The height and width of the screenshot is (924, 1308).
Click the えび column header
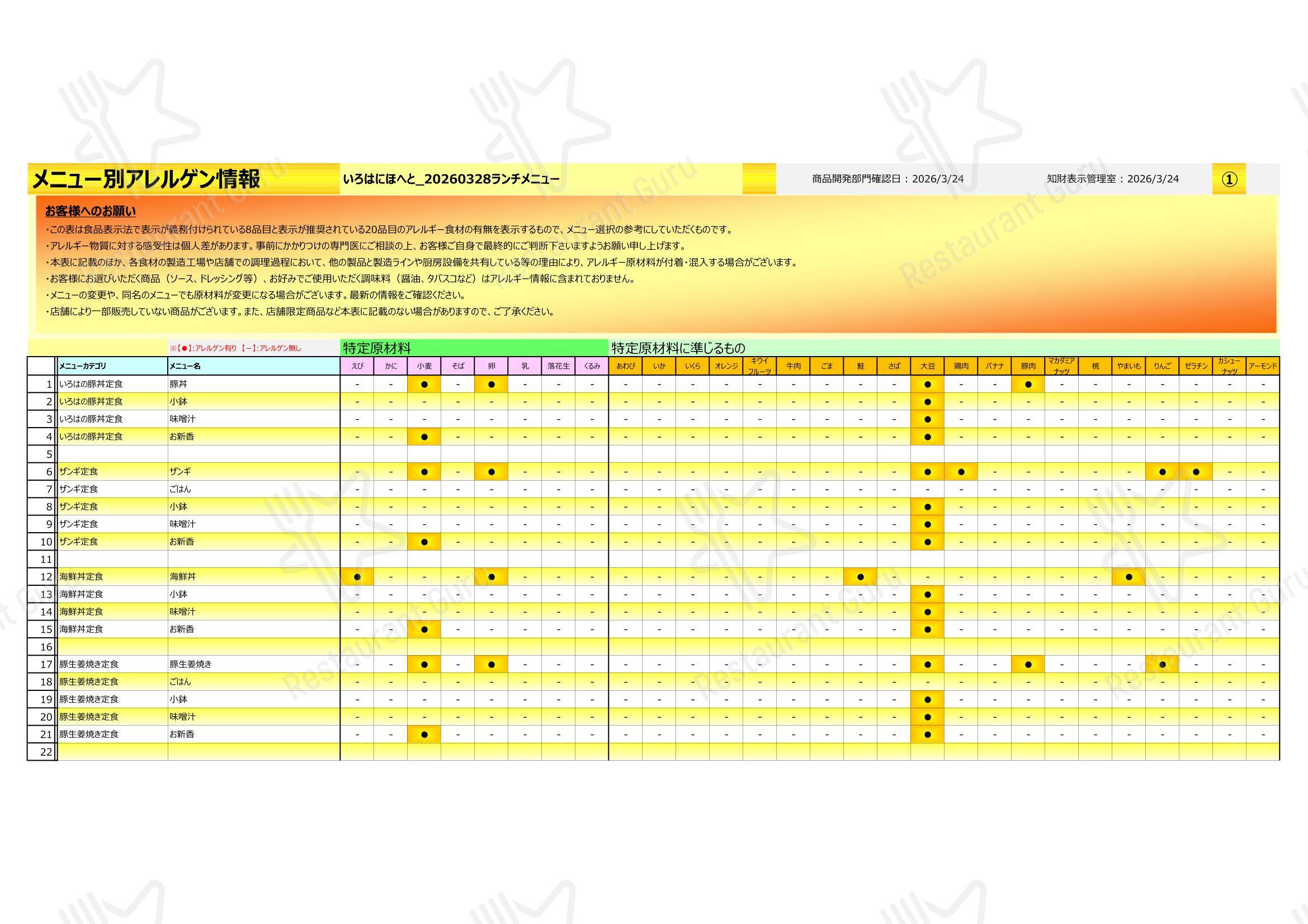tap(357, 366)
